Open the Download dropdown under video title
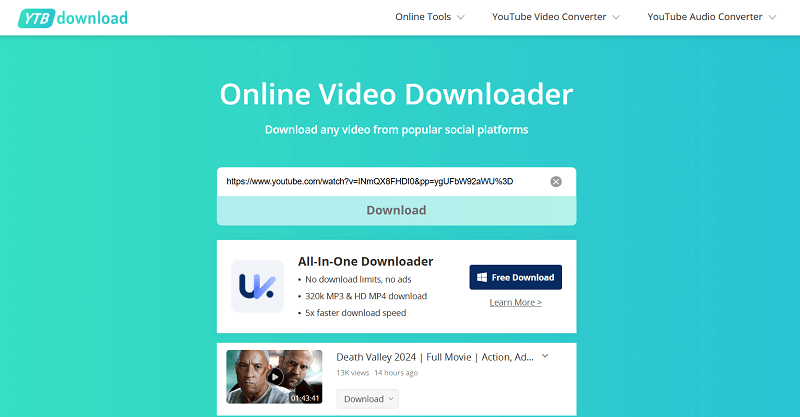The width and height of the screenshot is (800, 417). pos(367,399)
